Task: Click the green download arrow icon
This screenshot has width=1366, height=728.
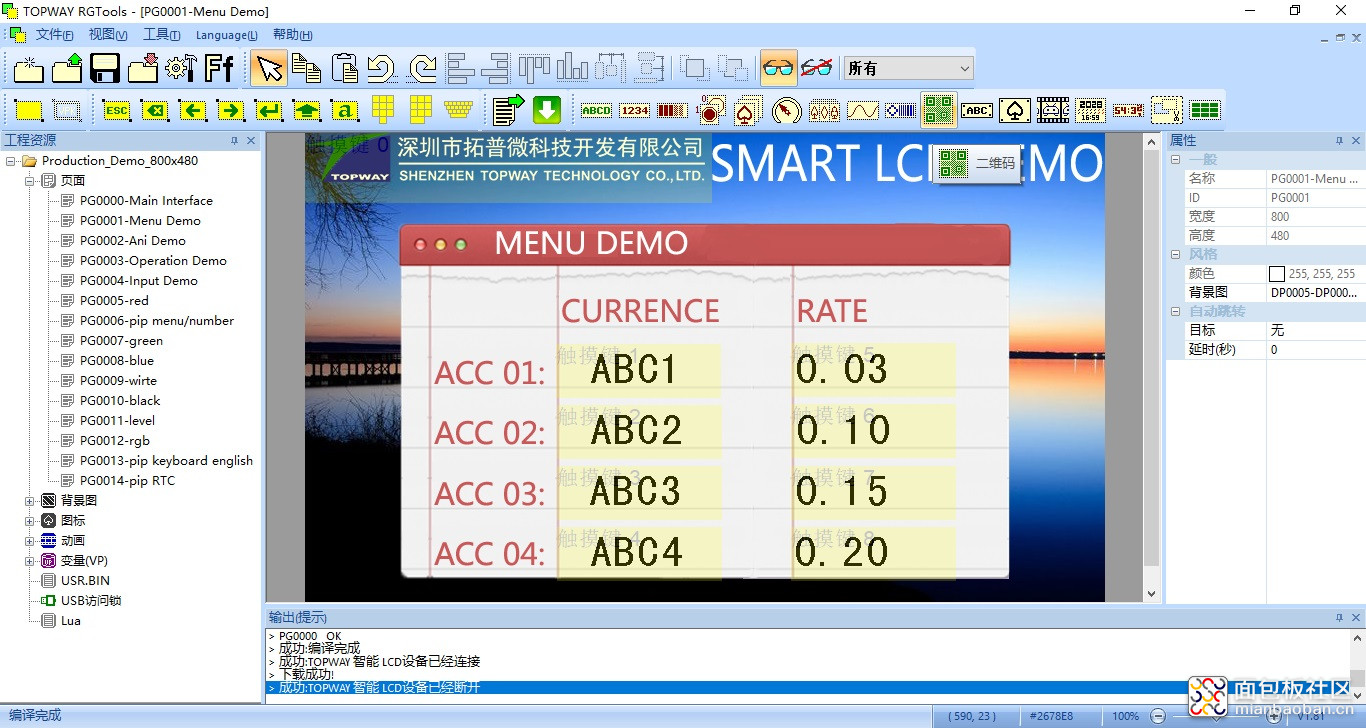Action: click(547, 110)
